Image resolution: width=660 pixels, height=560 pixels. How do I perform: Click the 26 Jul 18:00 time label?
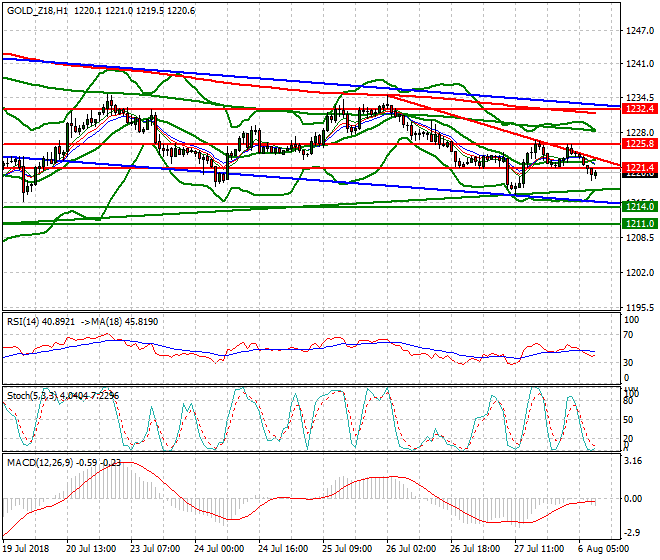click(475, 549)
